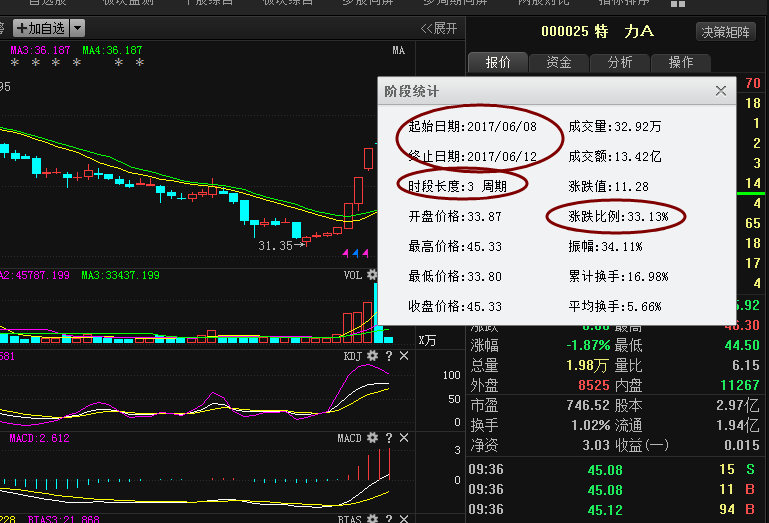Click the <<展开 expand link
The height and width of the screenshot is (523, 769).
[x=438, y=28]
